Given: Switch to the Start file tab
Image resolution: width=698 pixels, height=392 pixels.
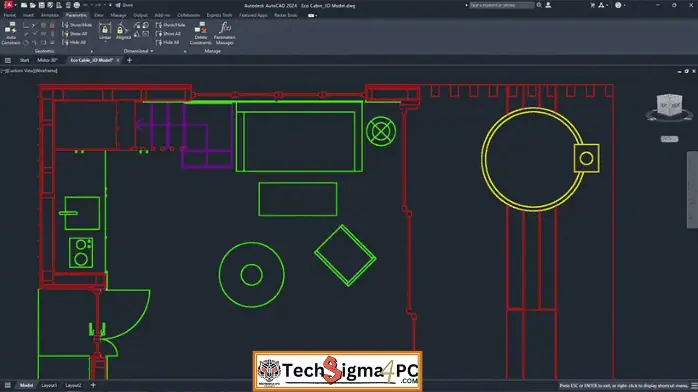Looking at the screenshot, I should click(24, 60).
